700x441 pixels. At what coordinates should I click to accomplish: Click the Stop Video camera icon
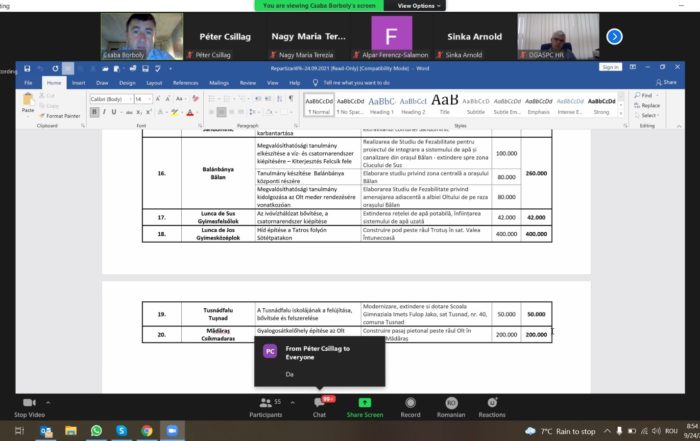(27, 403)
